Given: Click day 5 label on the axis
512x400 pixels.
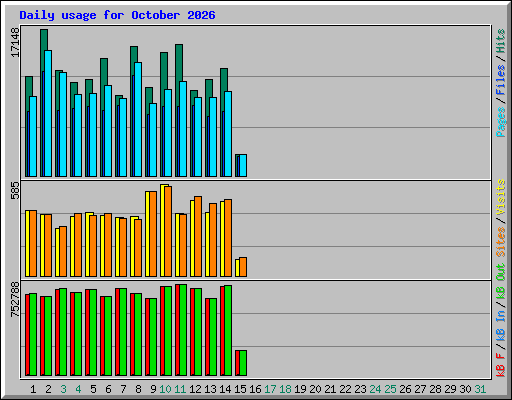Looking at the screenshot, I should (x=93, y=389).
